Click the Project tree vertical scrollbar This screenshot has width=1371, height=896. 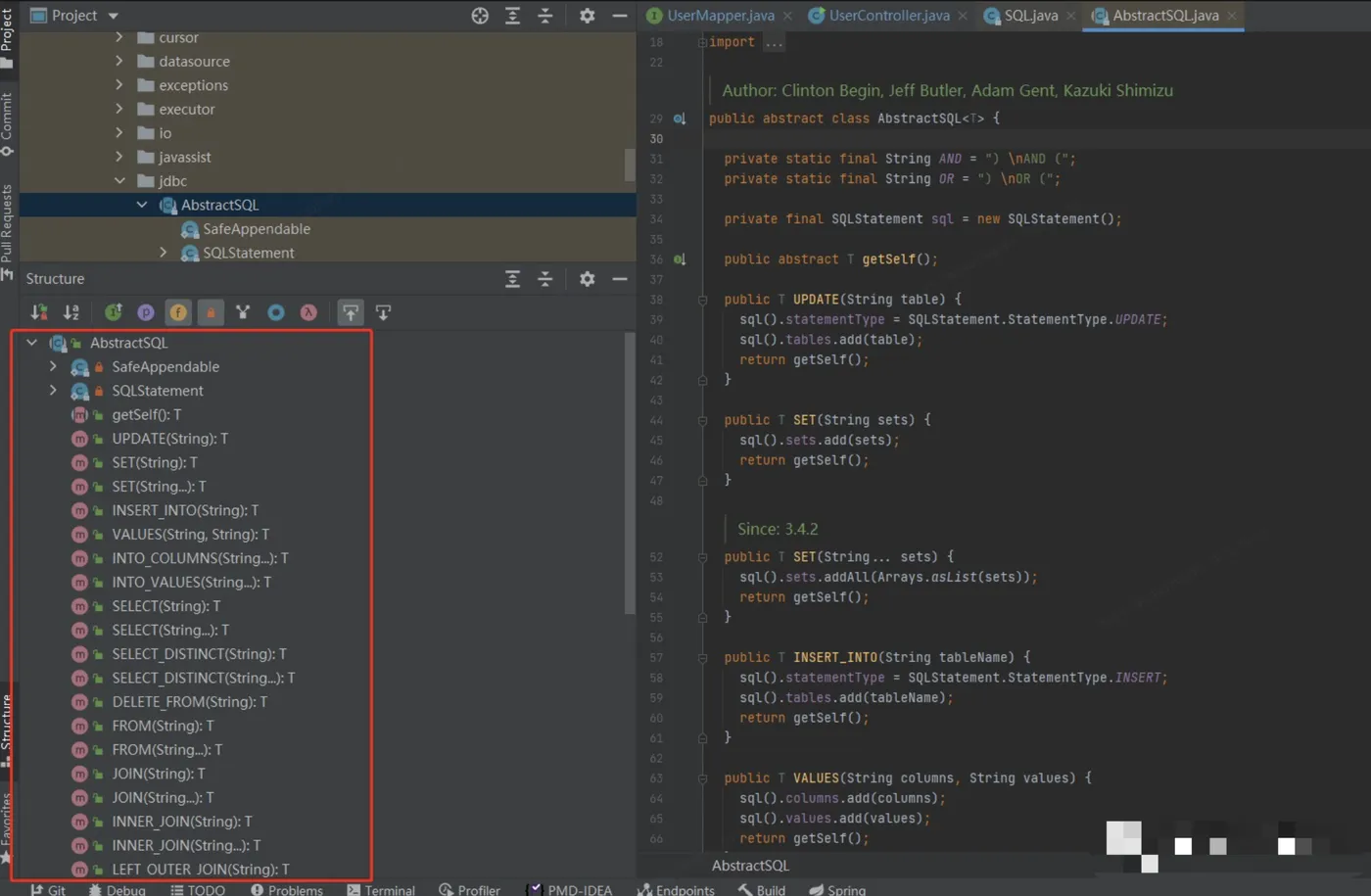[x=630, y=165]
